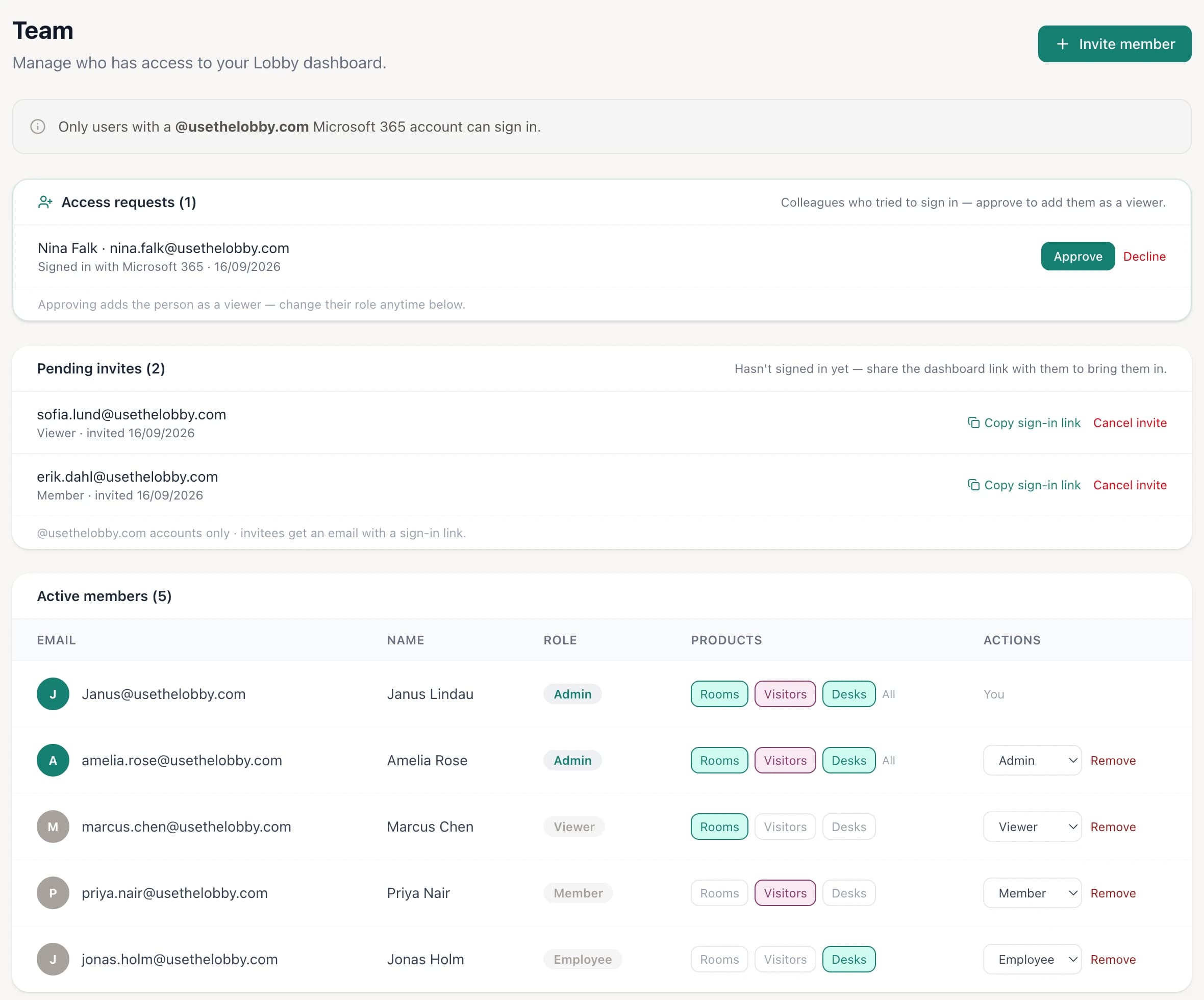Click the Invite member button
Screen dimensions: 1204x1000
(1114, 43)
